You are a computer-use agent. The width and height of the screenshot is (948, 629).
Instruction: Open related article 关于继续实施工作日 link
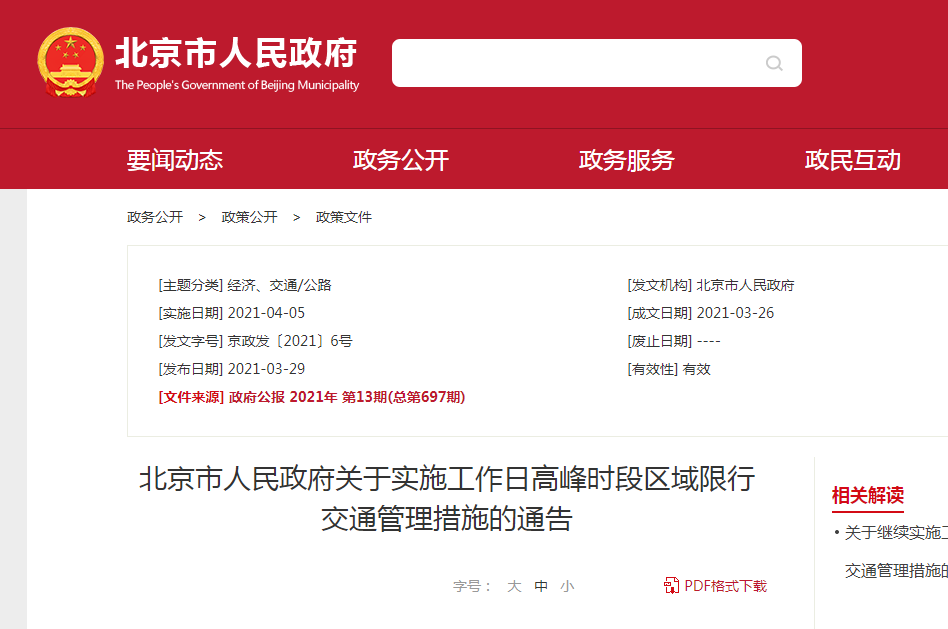[x=895, y=532]
